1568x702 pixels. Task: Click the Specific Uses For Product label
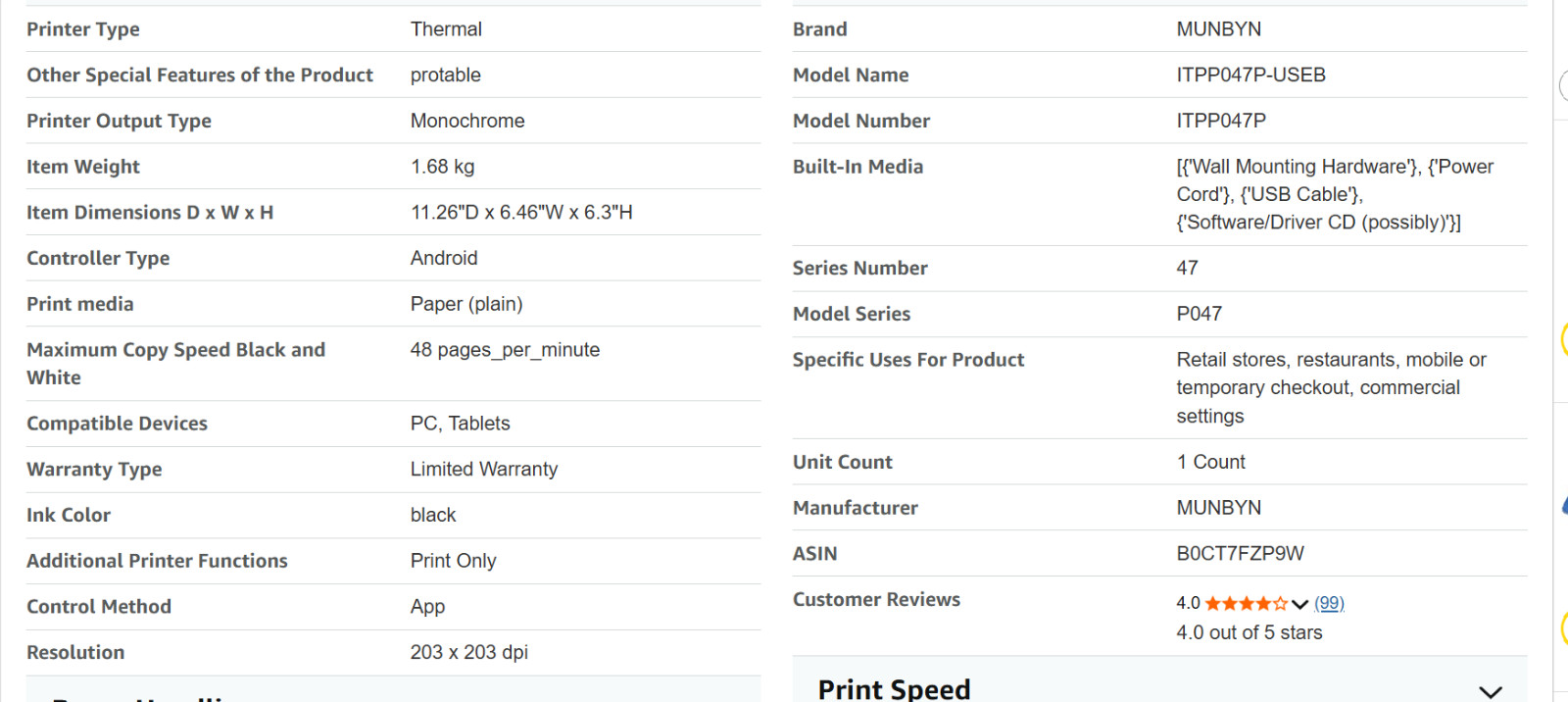click(908, 360)
